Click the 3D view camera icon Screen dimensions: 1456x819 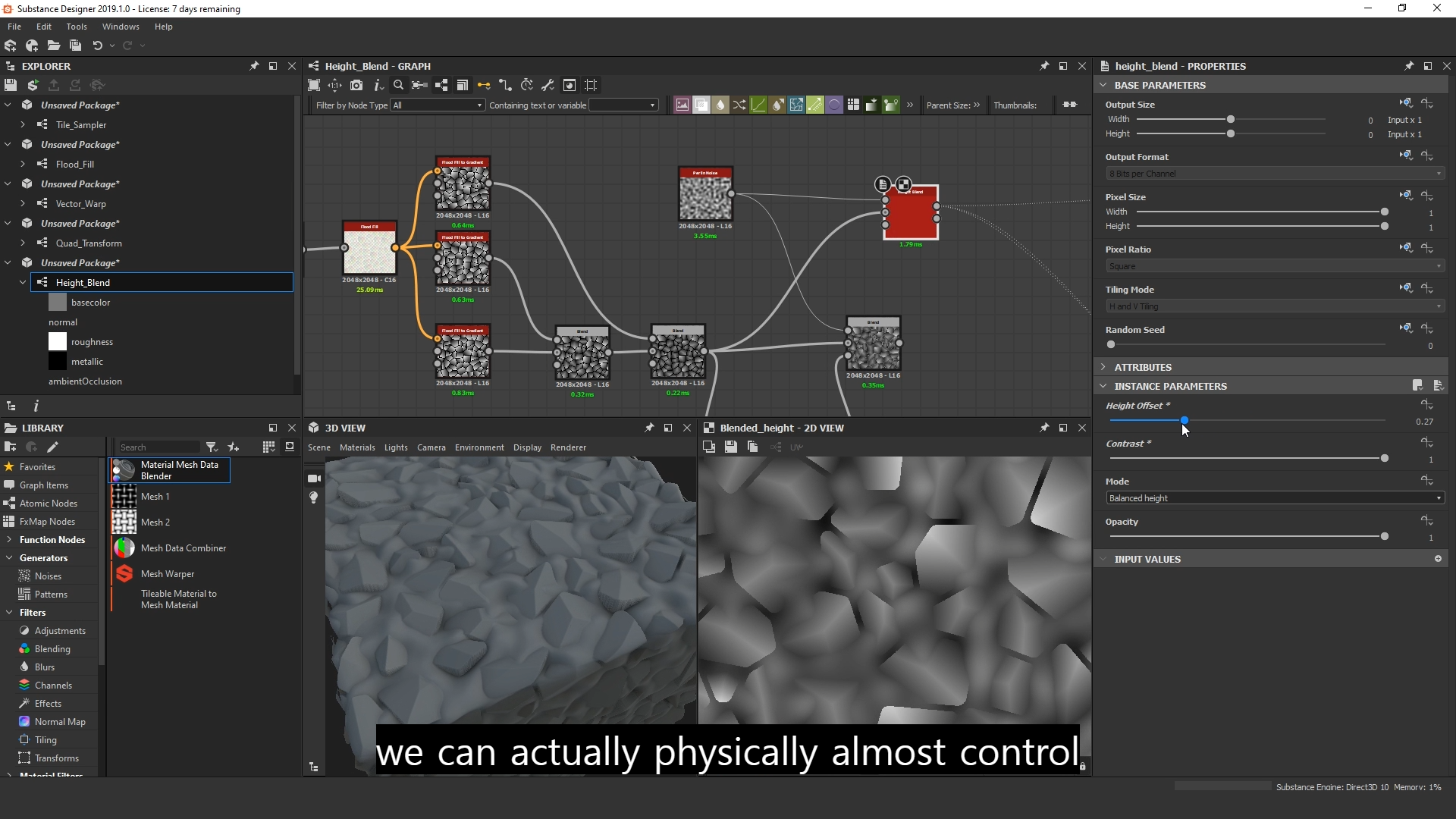tap(314, 479)
